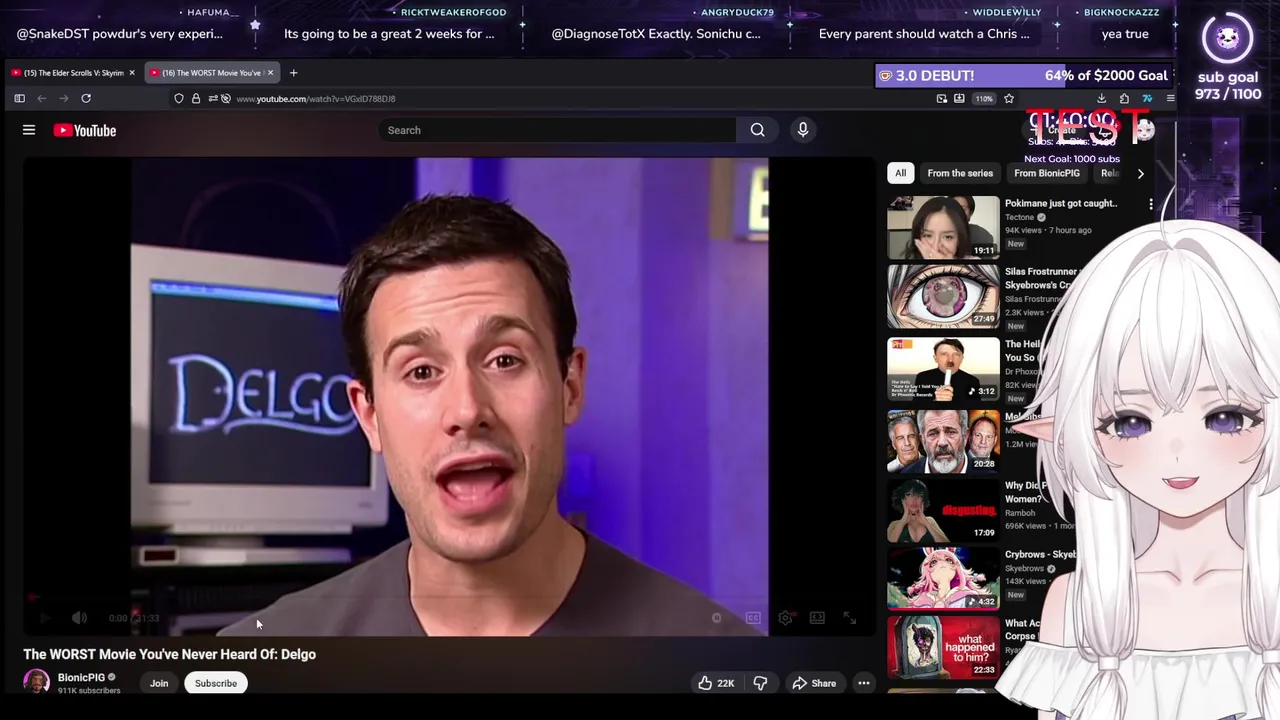The height and width of the screenshot is (720, 1280).
Task: Open the 20:28 Mel Gibson thumbnail video
Action: point(943,440)
